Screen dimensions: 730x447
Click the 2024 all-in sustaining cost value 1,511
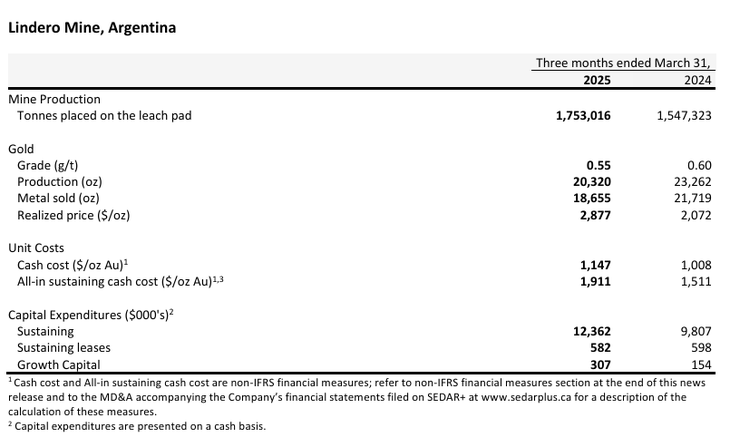(x=695, y=281)
